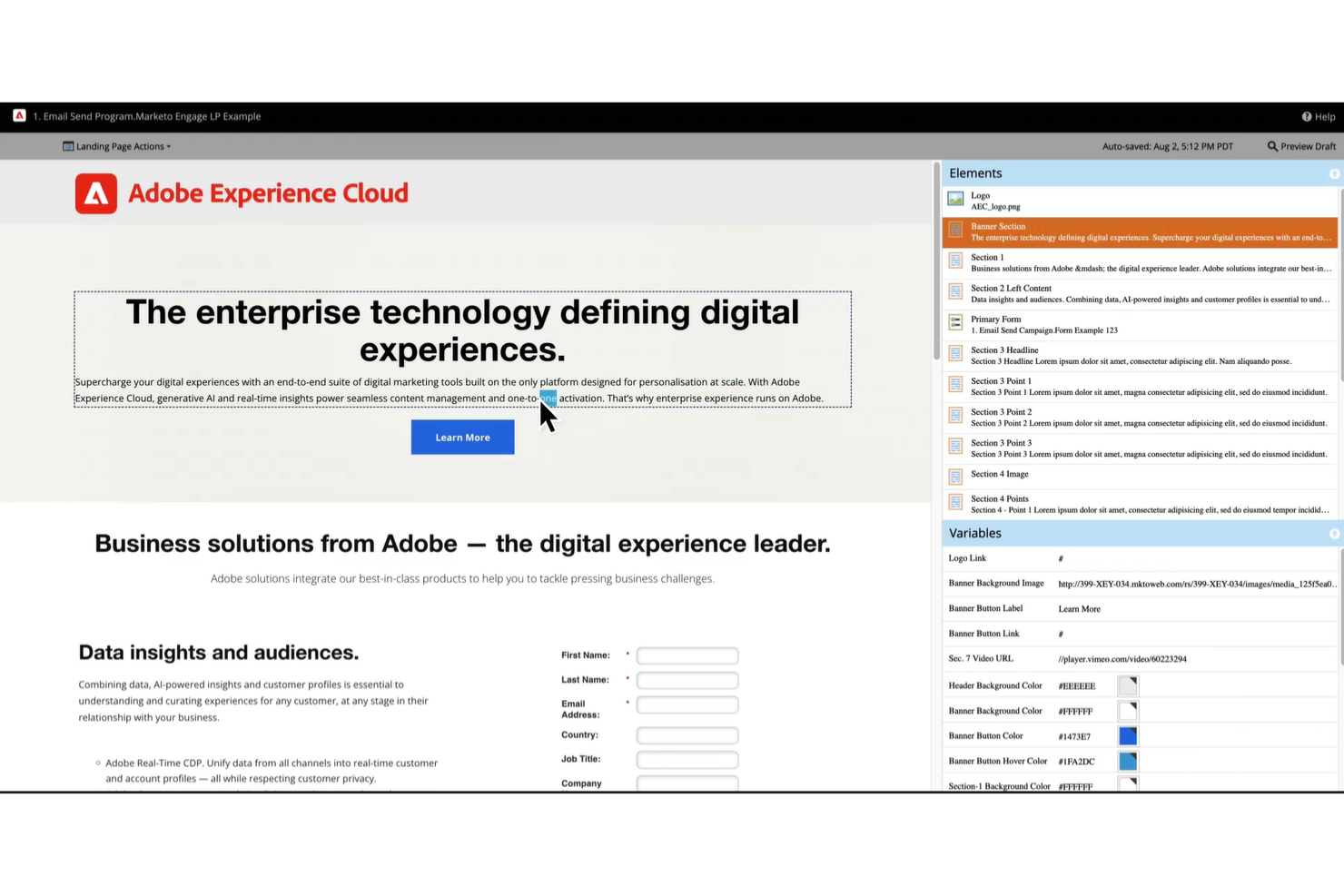Focus the Country form field

[687, 735]
